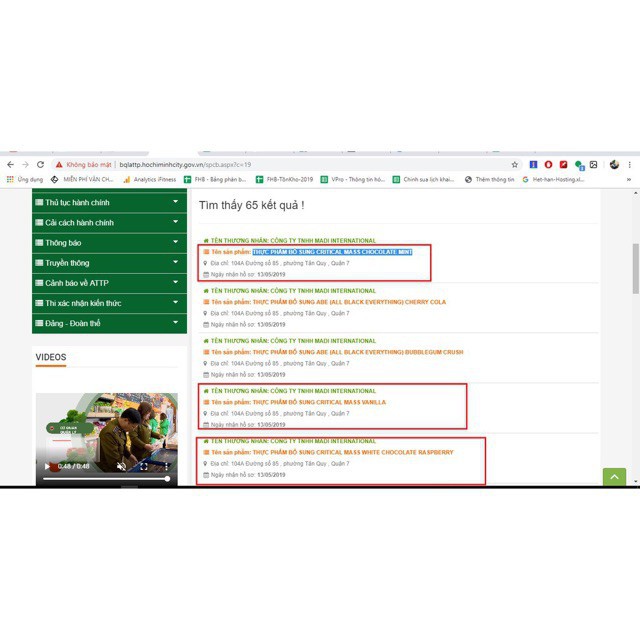Open the Truyền thông menu item
The image size is (640, 640).
click(108, 263)
